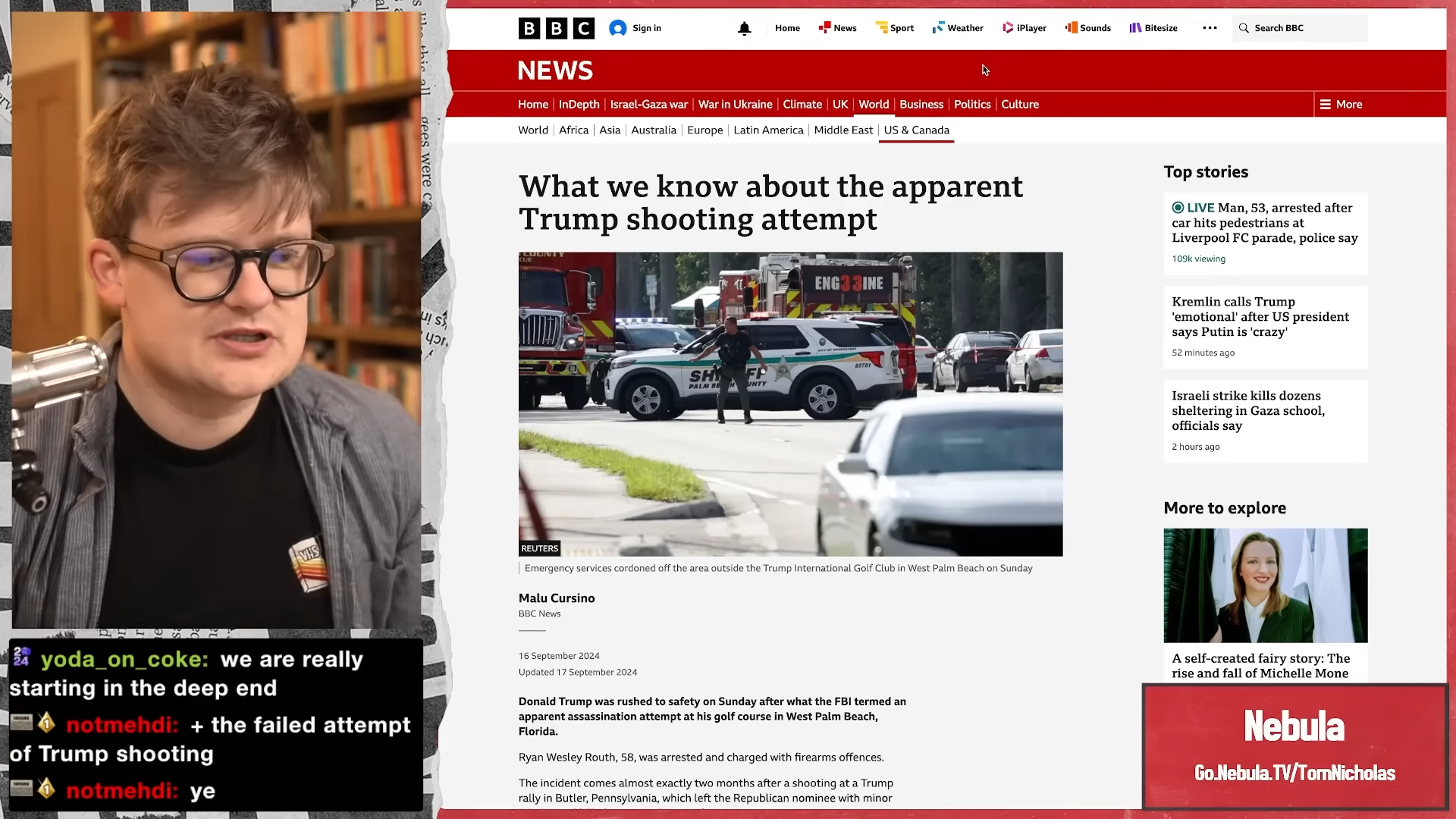Click the main Reuters article photo

click(x=790, y=403)
